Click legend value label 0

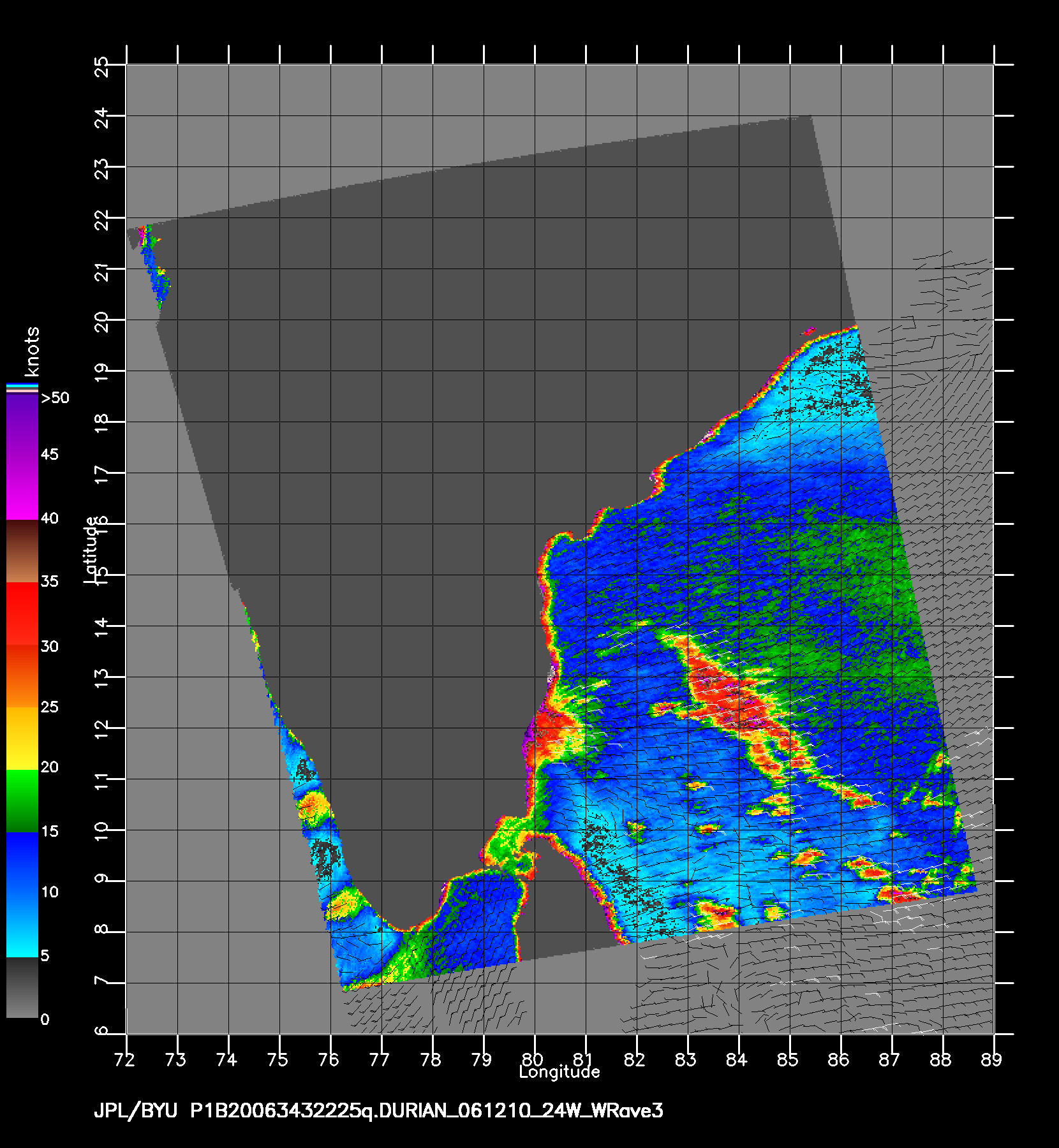coord(45,1020)
